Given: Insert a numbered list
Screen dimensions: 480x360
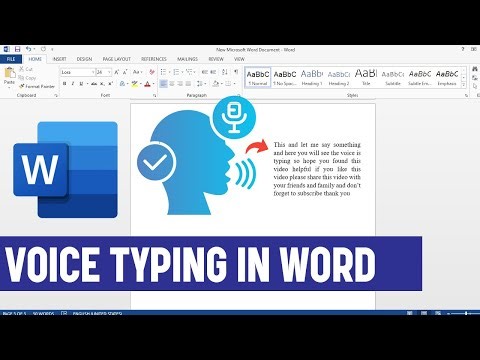Looking at the screenshot, I should (x=176, y=72).
